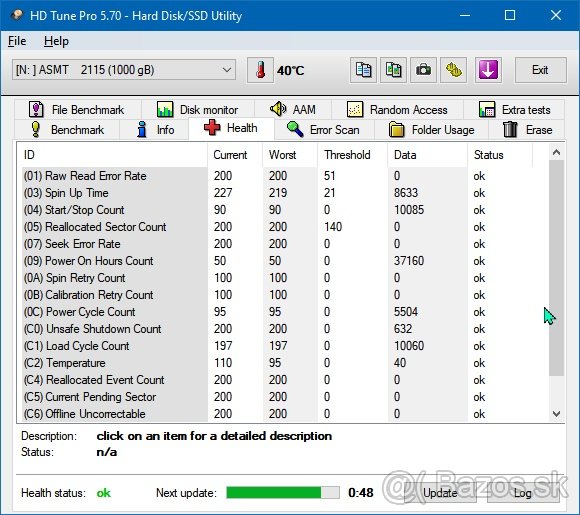Open the options gears icon
580x515 pixels.
pos(453,70)
